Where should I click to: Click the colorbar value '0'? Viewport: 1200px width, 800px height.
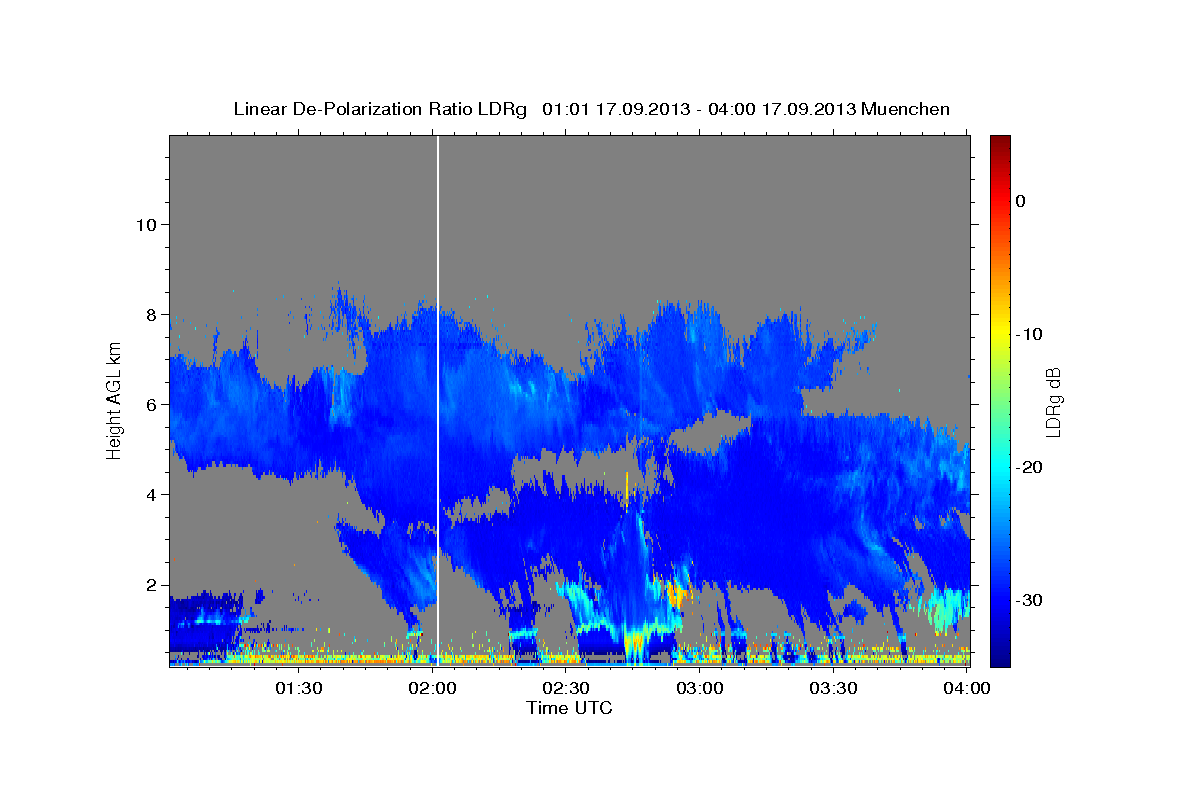pyautogui.click(x=1020, y=201)
